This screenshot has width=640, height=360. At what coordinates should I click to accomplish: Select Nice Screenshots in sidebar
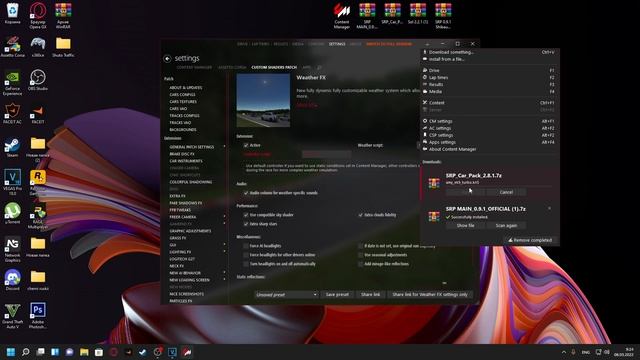pos(187,294)
